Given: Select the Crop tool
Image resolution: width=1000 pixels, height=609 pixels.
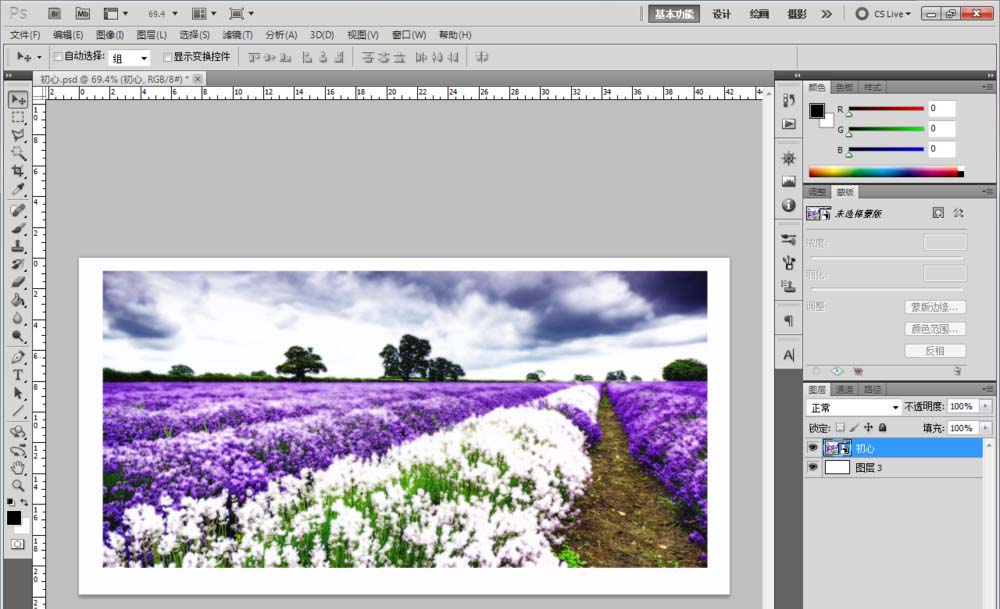Looking at the screenshot, I should 18,171.
